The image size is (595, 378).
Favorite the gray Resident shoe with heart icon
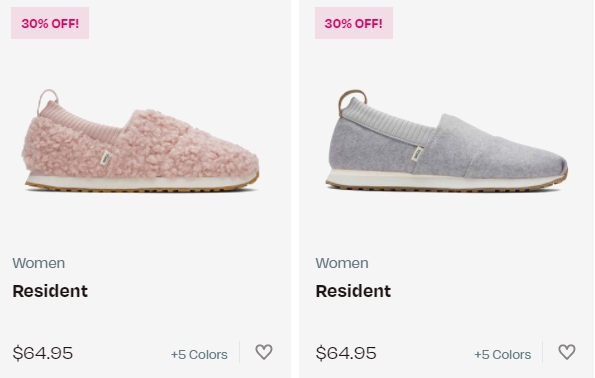567,352
